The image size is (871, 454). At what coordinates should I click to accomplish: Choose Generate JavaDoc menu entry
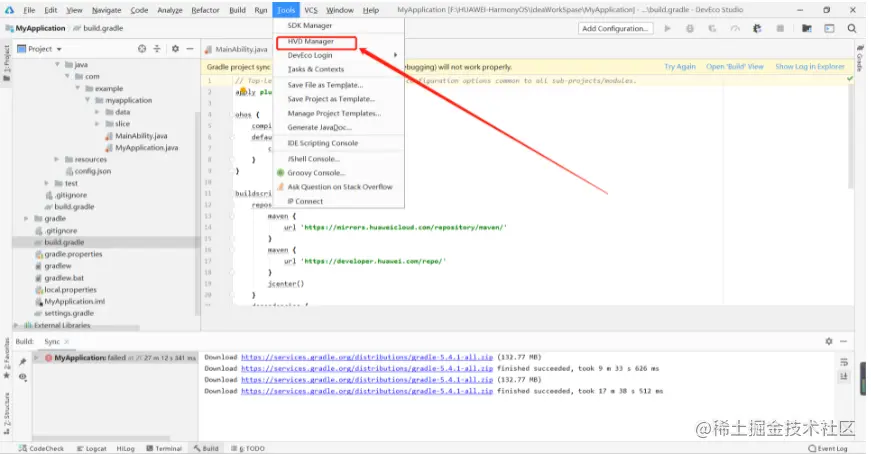click(319, 127)
